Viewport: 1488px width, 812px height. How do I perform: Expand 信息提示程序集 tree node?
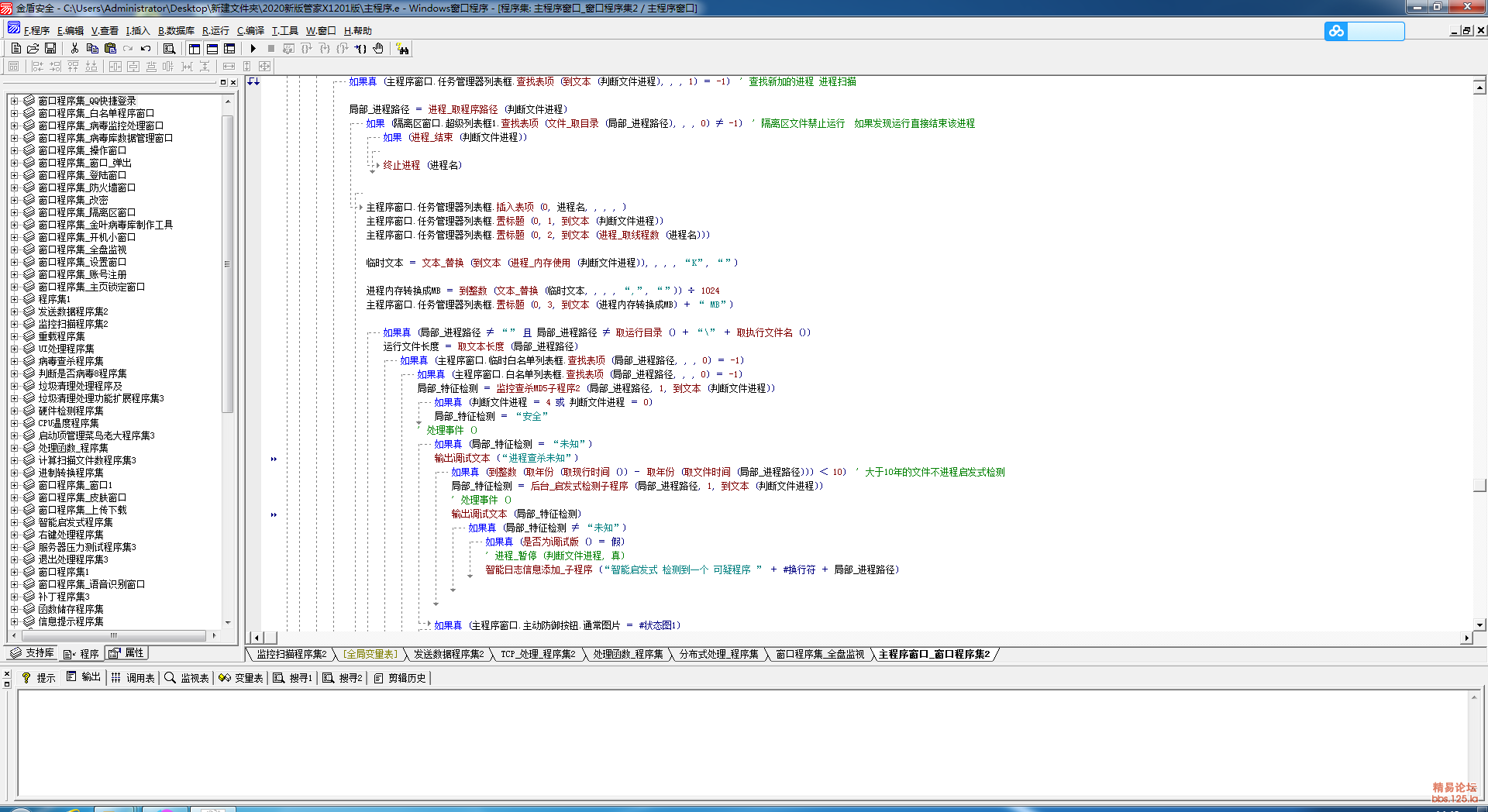point(14,621)
